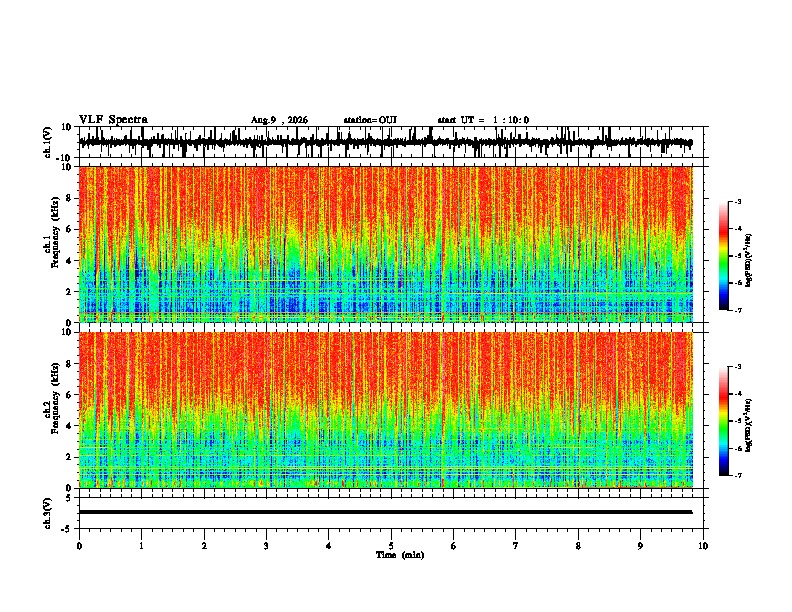
Task: Click the "-3" label on ch.2 color scale
Action: (737, 367)
